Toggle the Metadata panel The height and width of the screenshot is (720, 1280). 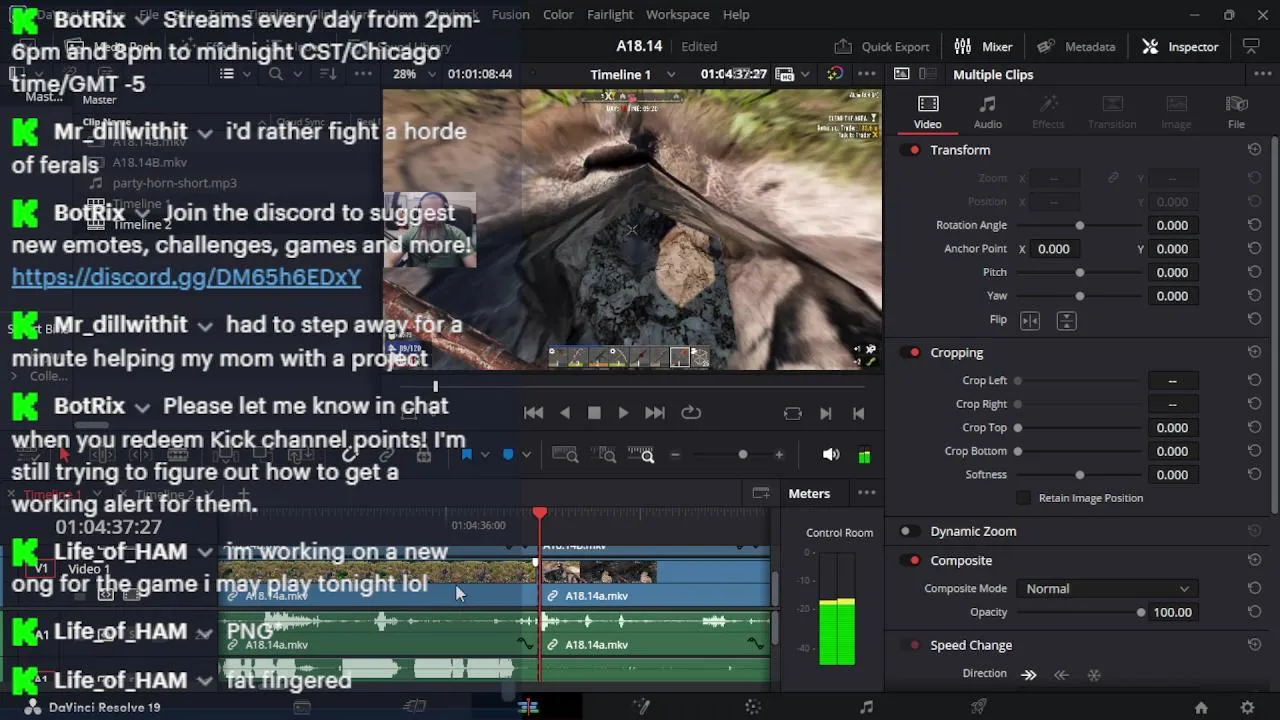tap(1076, 46)
